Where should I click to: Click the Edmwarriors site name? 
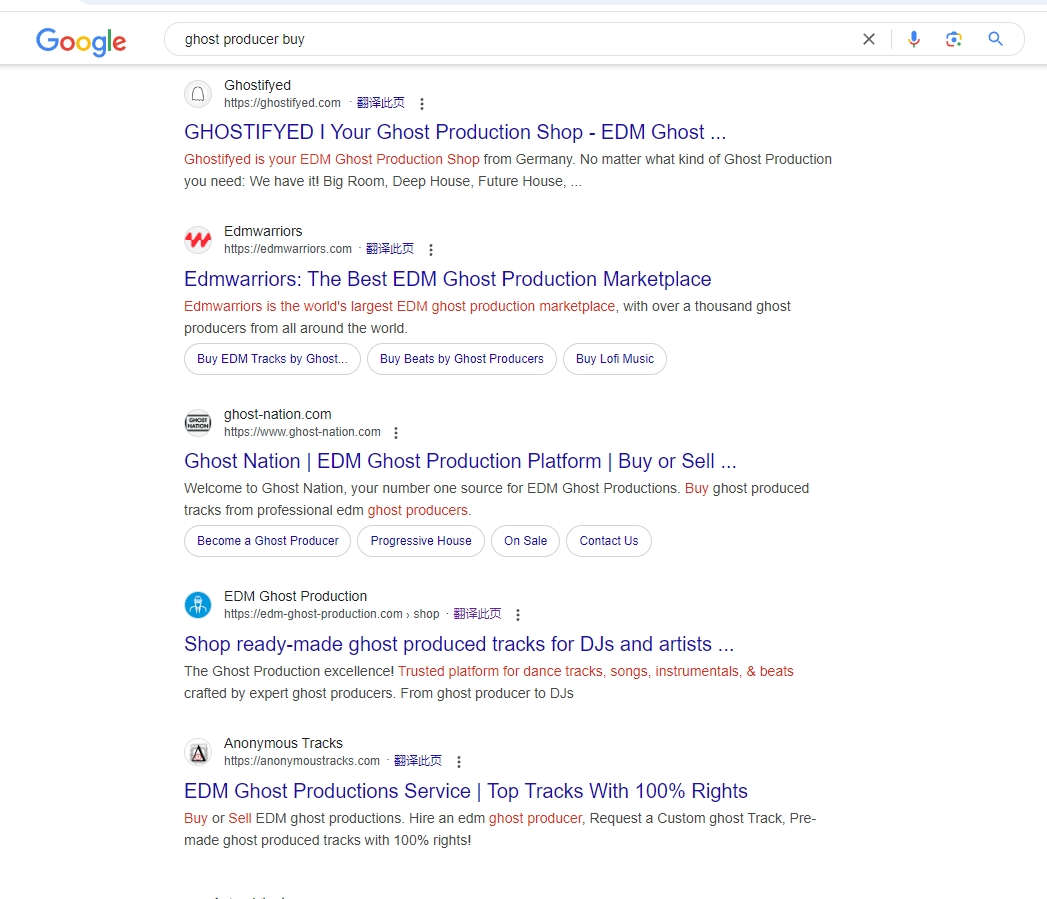tap(263, 232)
